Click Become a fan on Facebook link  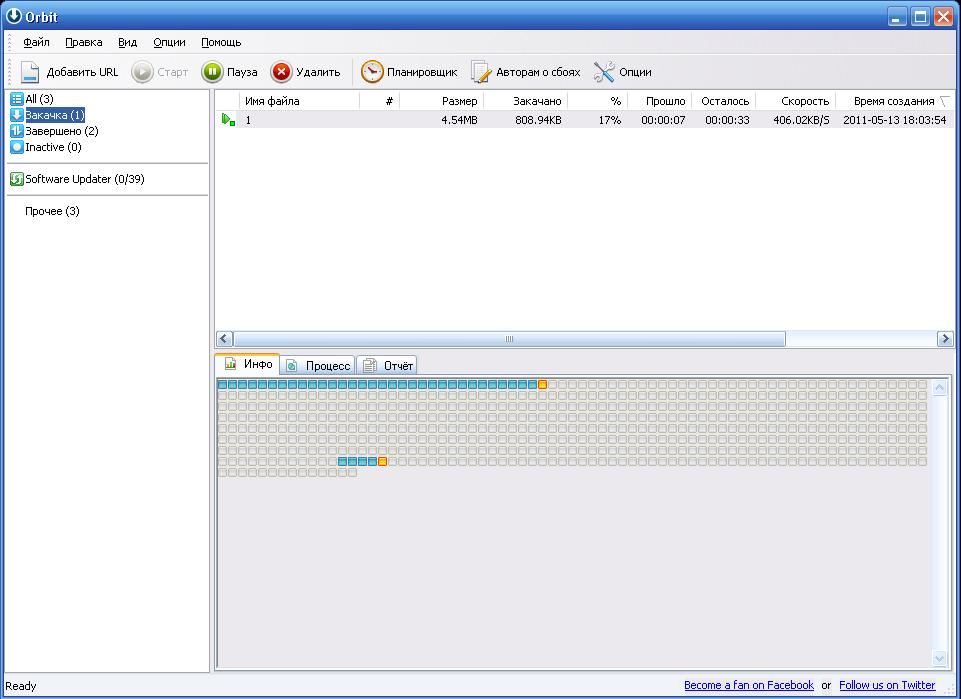pos(748,685)
